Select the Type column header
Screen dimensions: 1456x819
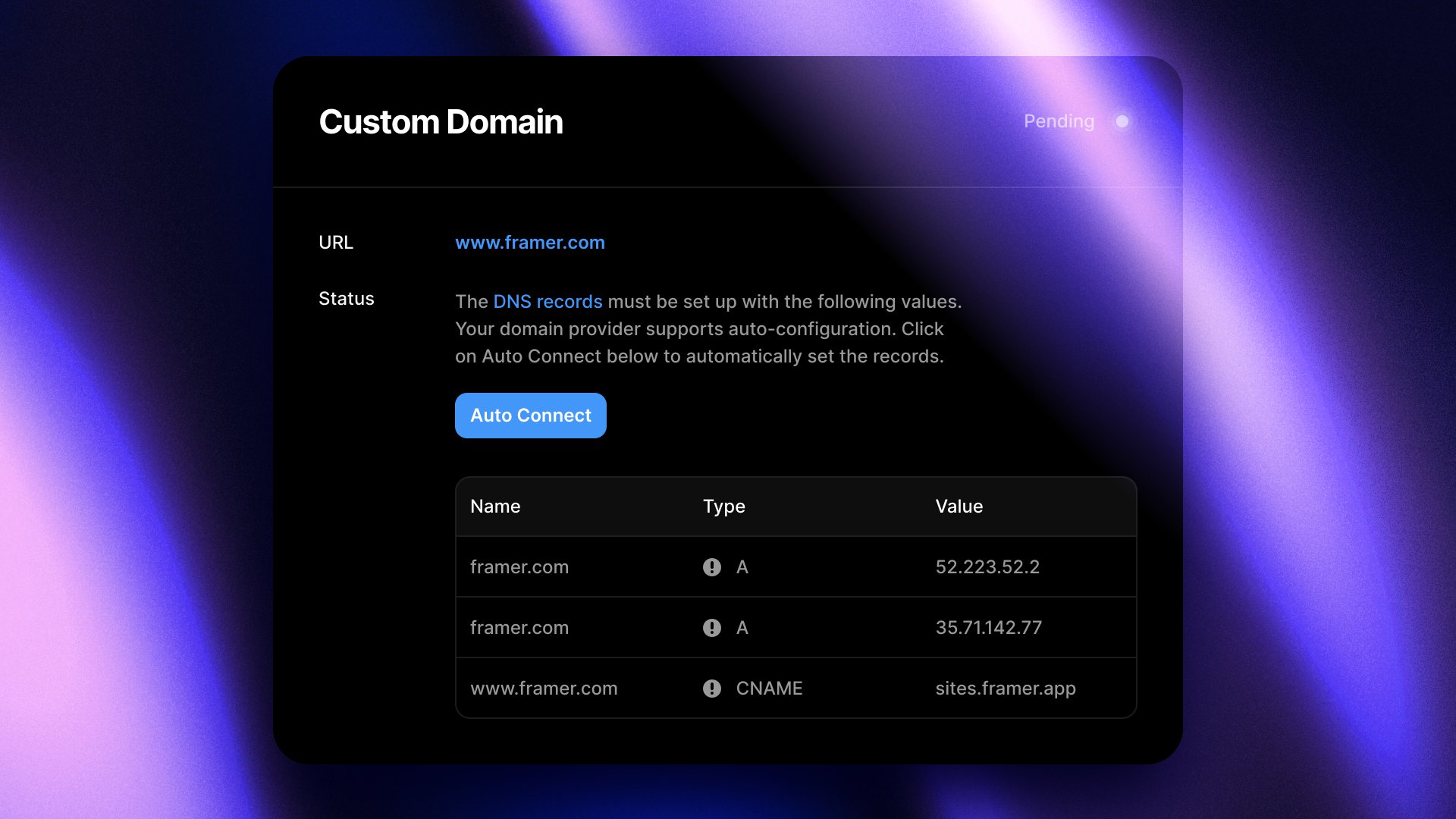(x=723, y=506)
